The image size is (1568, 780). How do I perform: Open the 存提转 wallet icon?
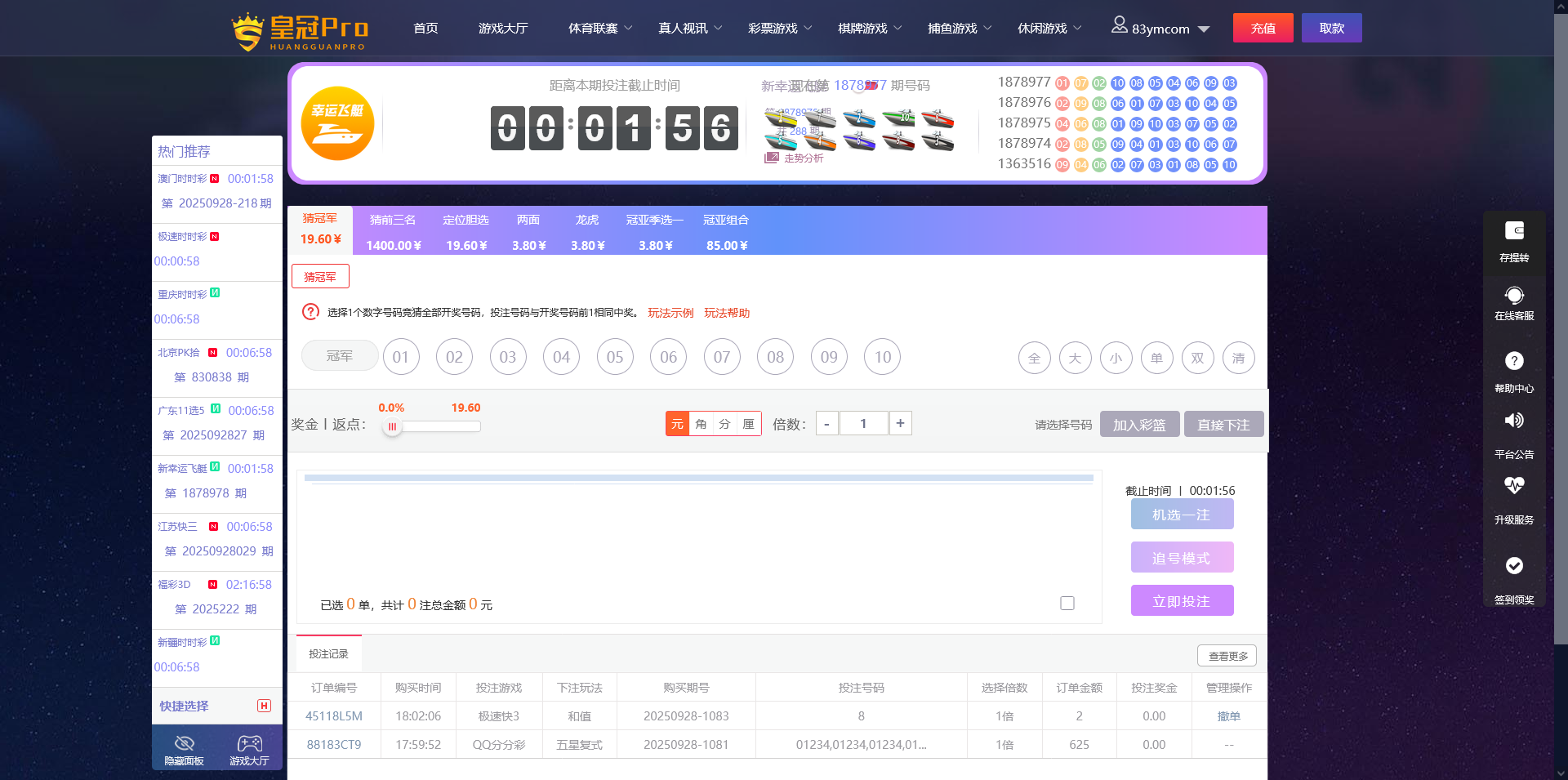(x=1513, y=231)
